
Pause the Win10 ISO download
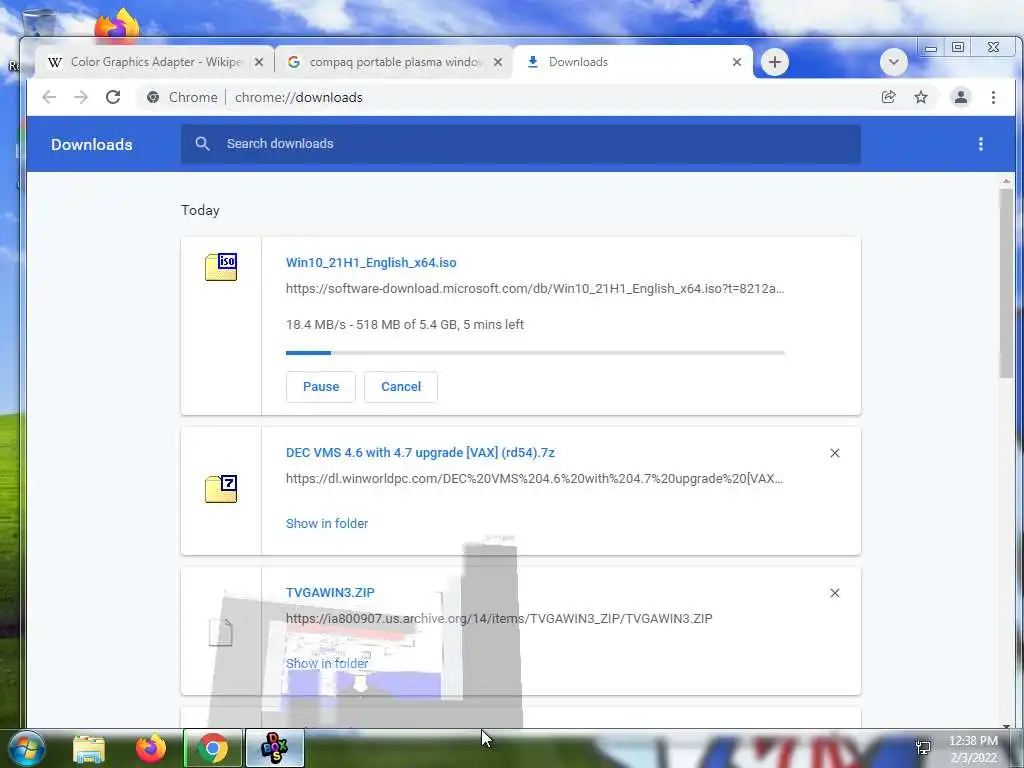pyautogui.click(x=321, y=387)
